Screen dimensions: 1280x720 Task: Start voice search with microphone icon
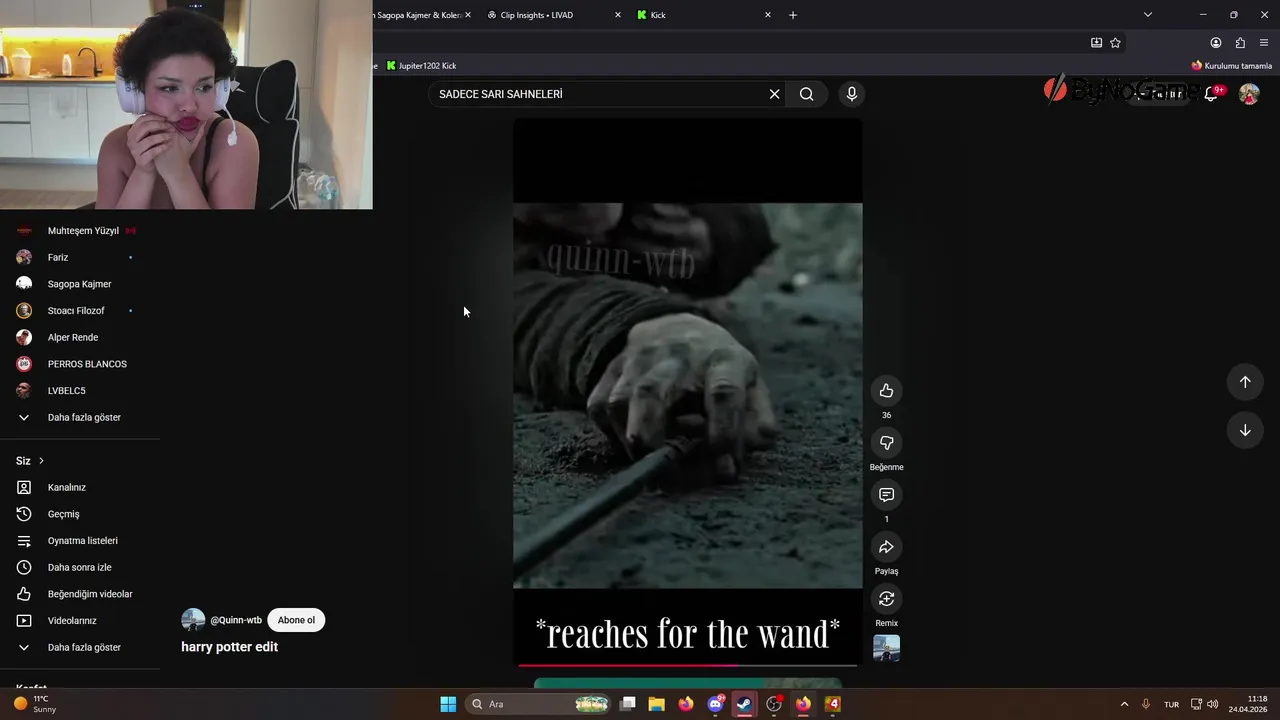[x=851, y=94]
